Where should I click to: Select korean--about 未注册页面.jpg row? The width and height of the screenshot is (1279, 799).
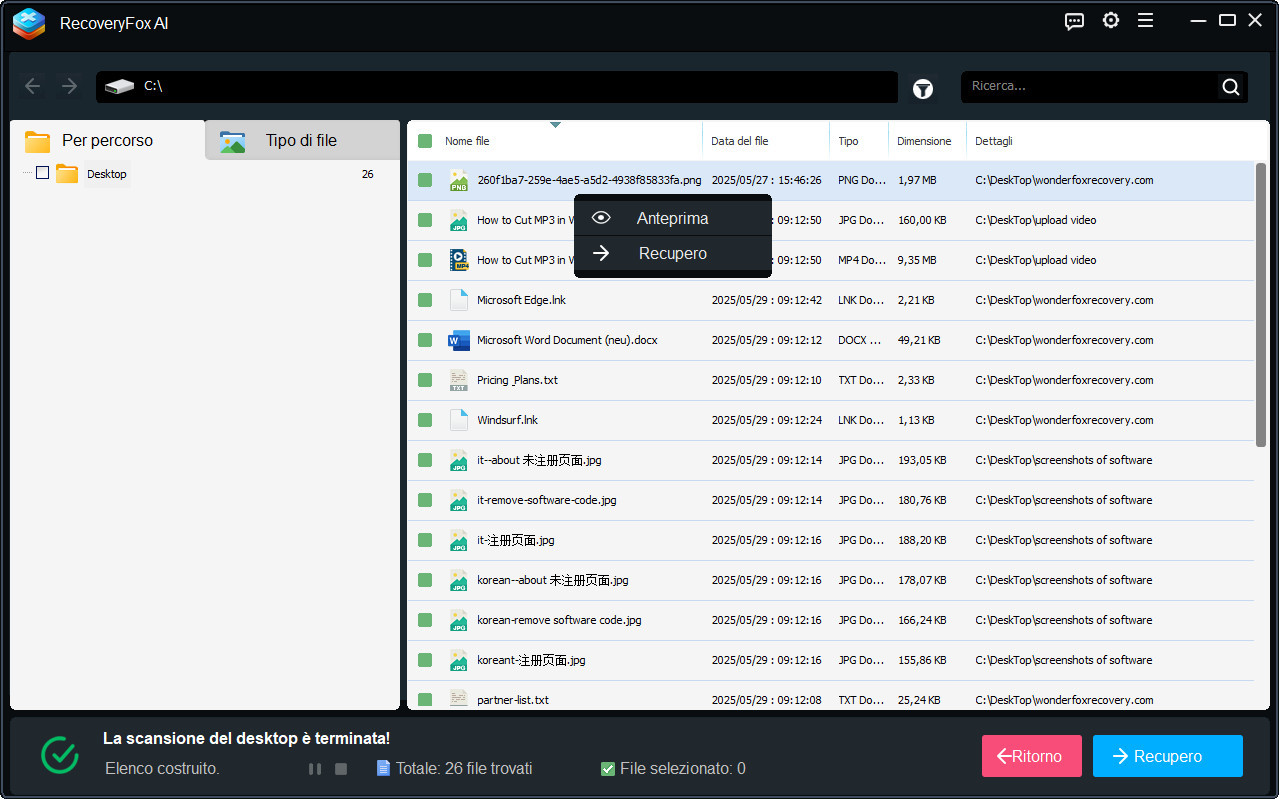click(830, 580)
